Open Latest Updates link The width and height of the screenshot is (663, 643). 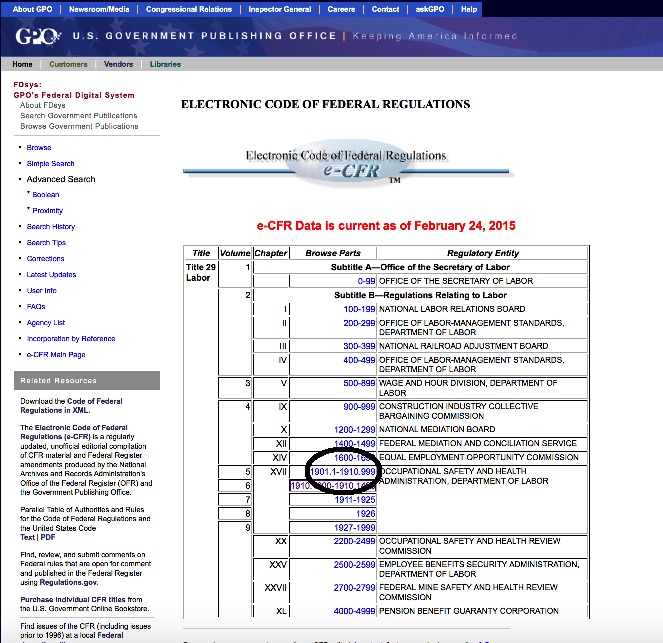click(51, 275)
